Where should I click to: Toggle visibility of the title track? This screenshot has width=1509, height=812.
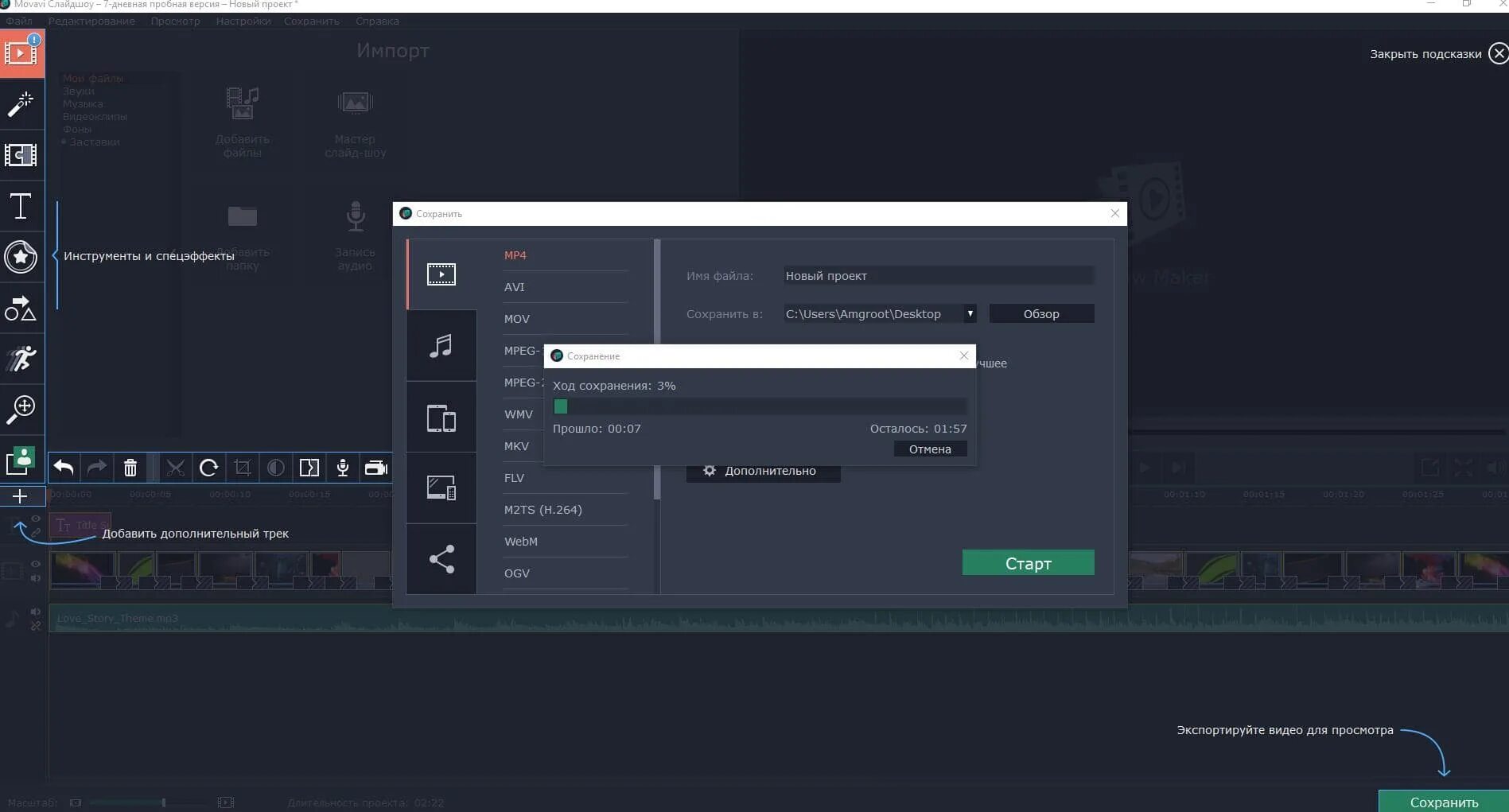coord(35,519)
